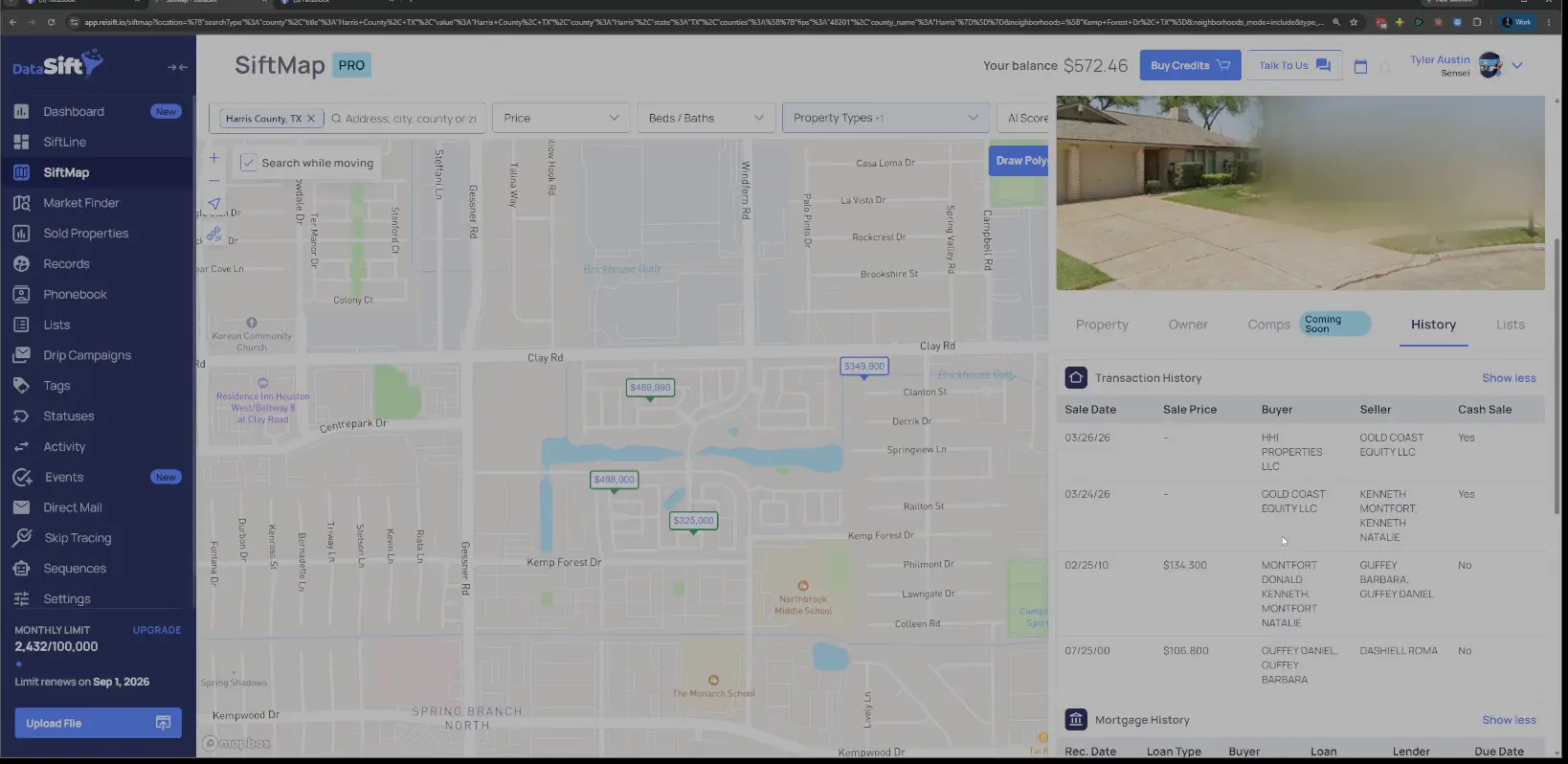Viewport: 1568px width, 764px height.
Task: Toggle the Search while moving checkbox
Action: (248, 163)
